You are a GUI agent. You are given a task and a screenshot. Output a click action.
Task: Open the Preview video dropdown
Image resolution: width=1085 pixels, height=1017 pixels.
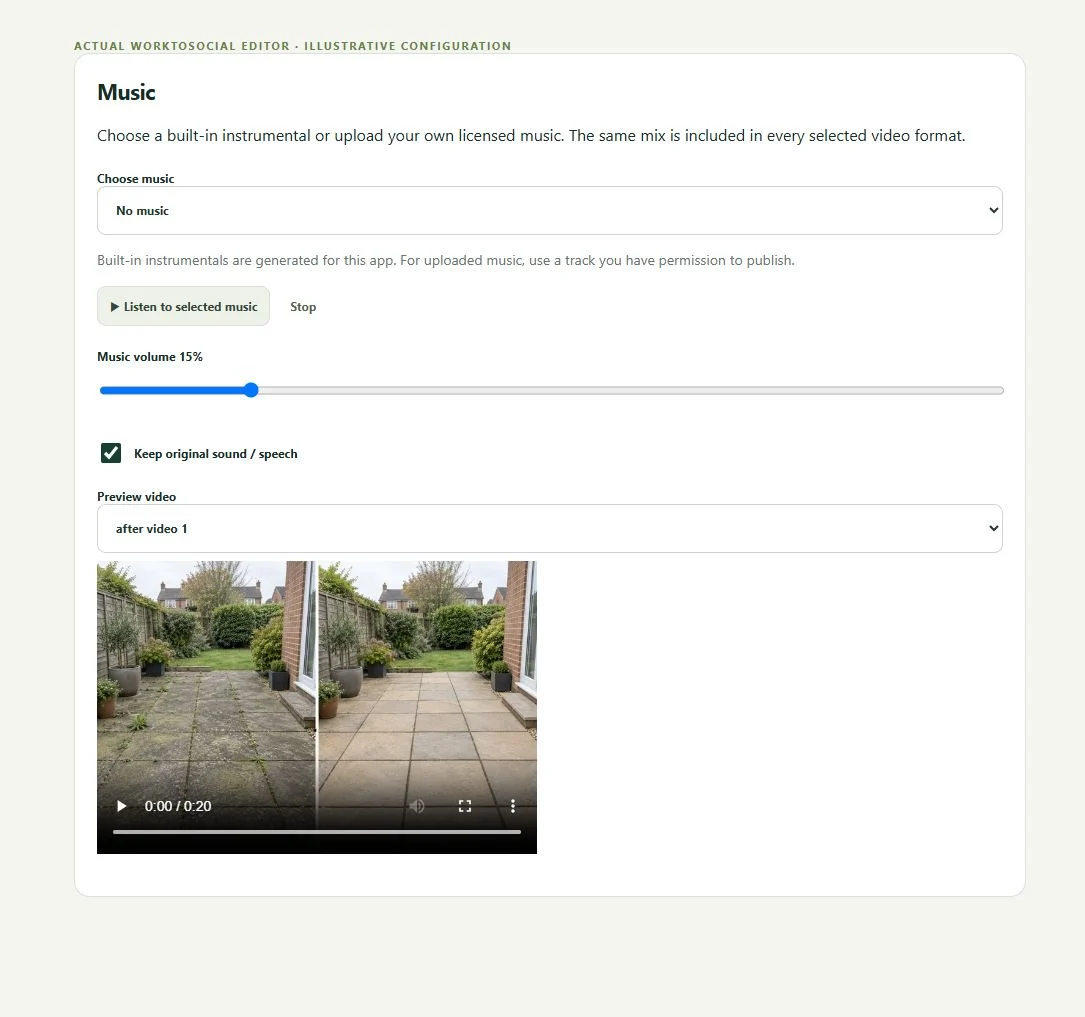point(549,529)
